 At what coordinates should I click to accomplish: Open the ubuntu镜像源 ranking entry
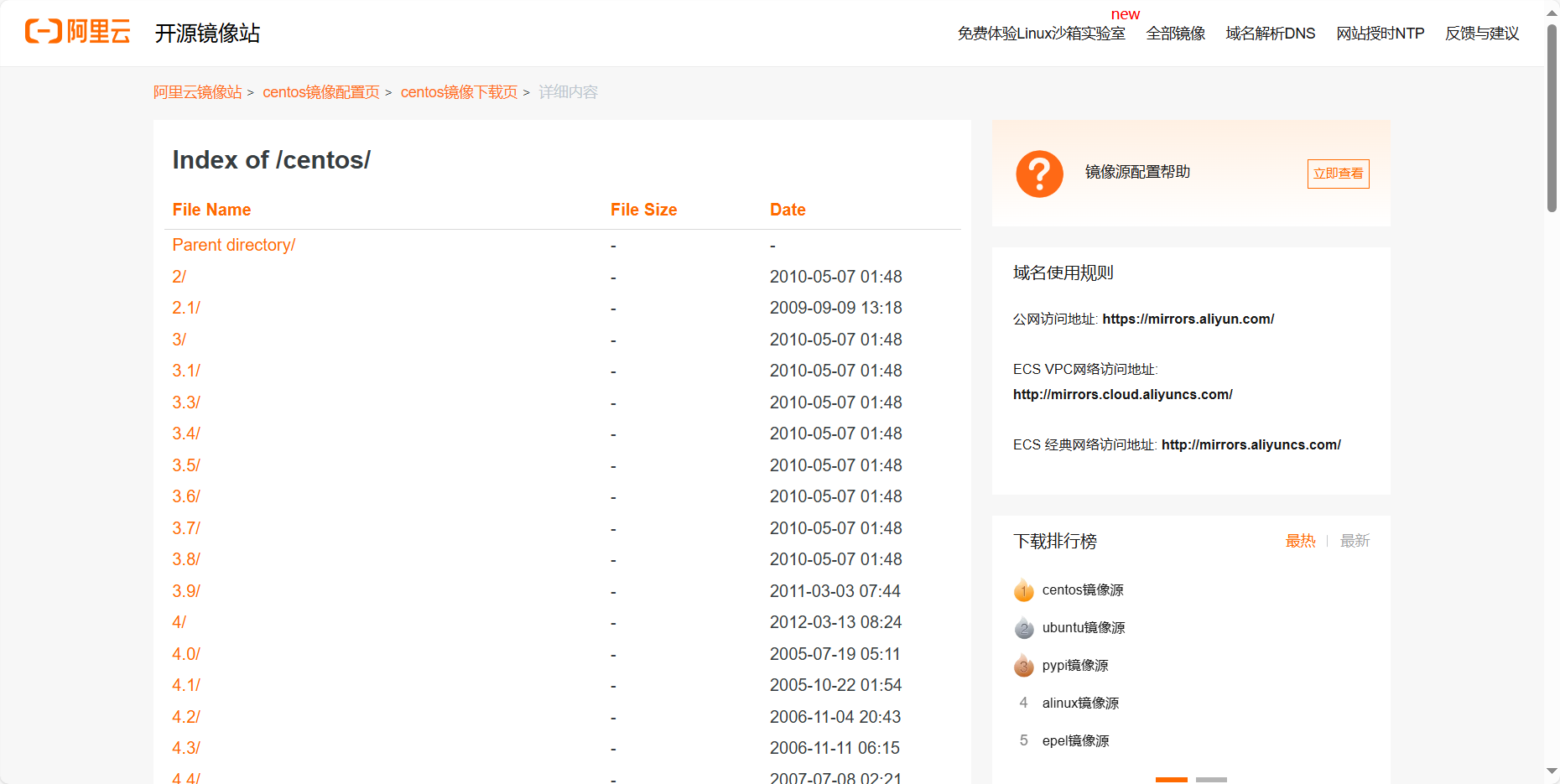point(1084,628)
